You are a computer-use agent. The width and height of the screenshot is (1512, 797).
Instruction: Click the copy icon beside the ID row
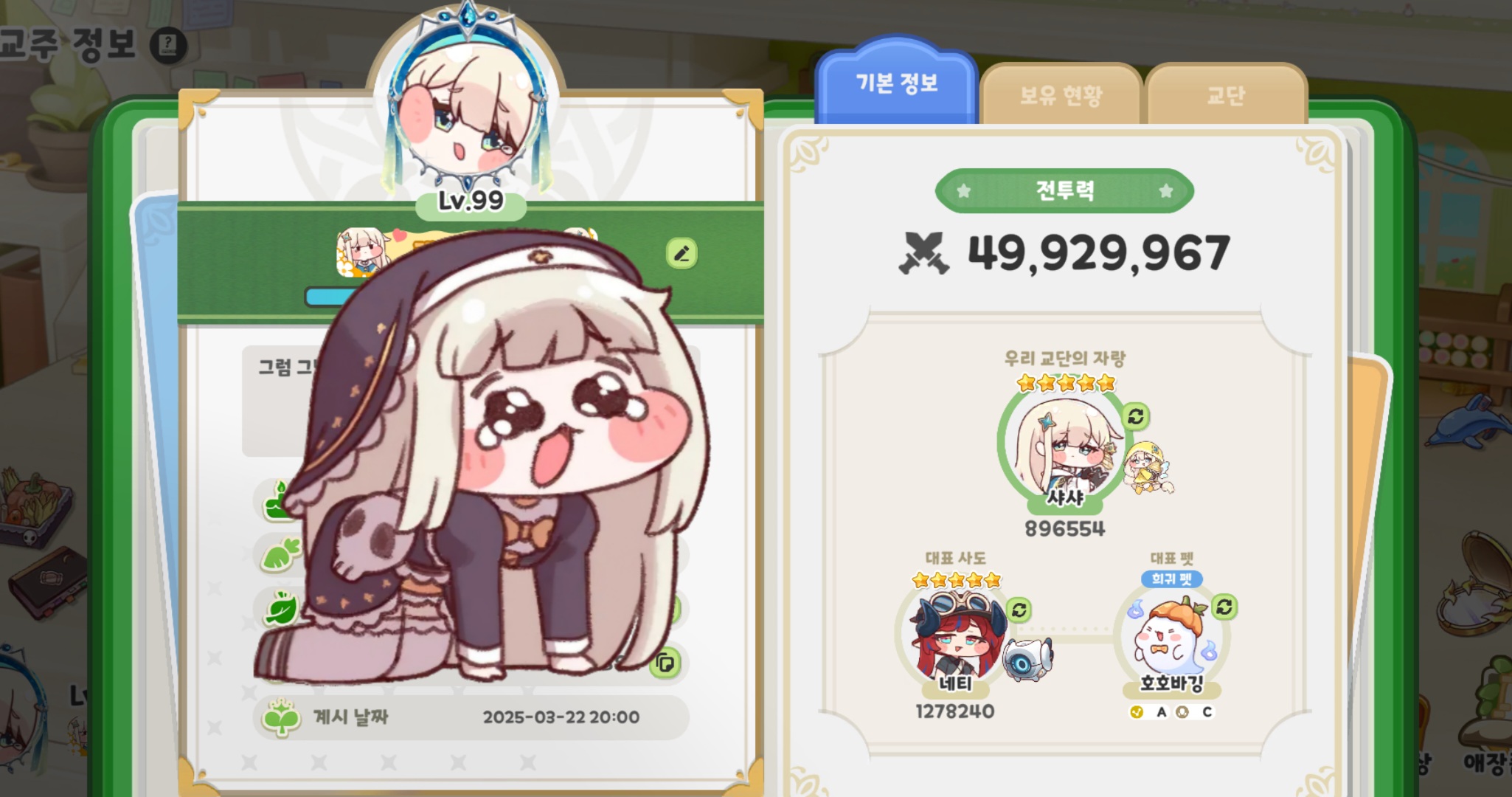point(665,663)
